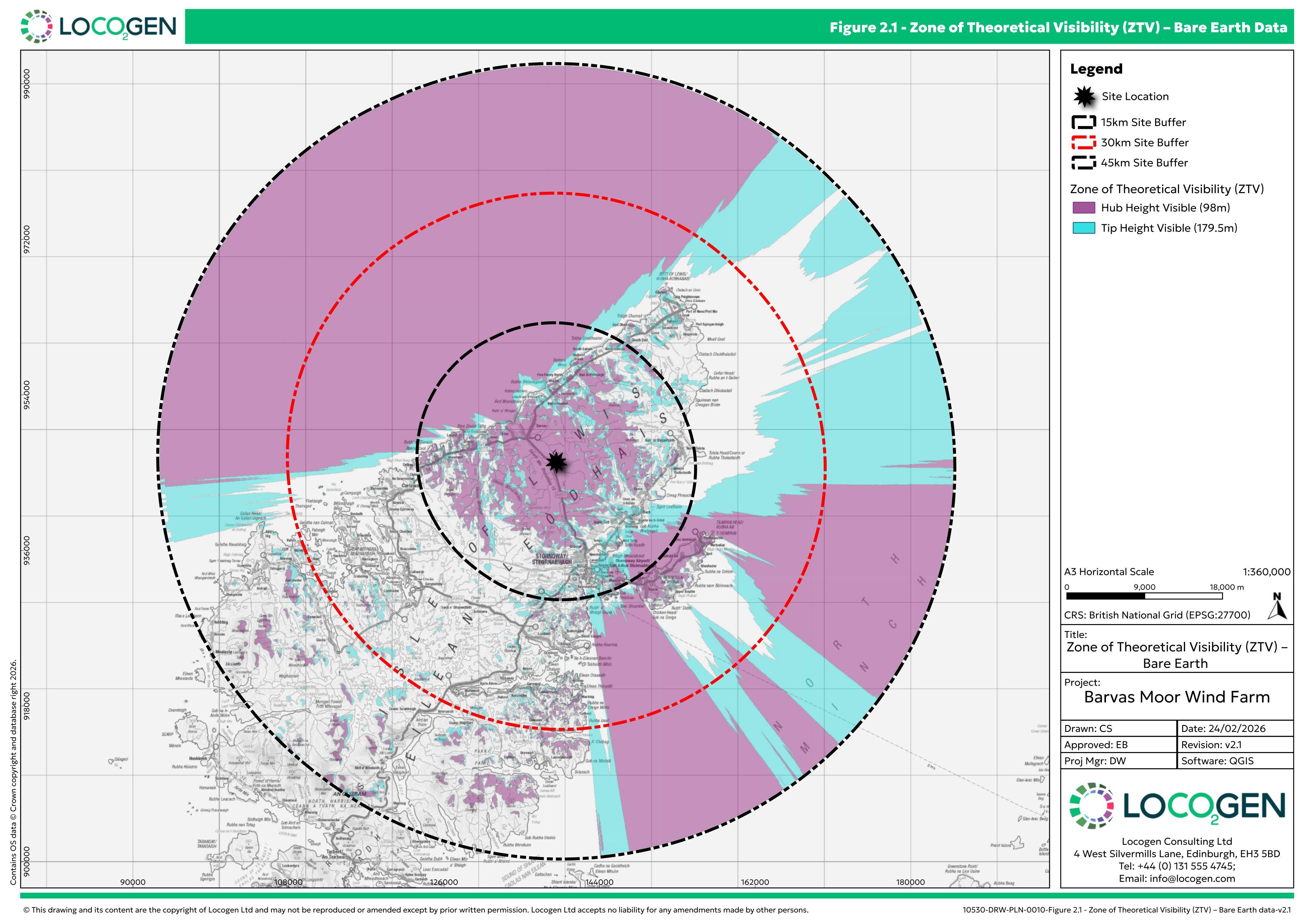Click the 'Barvas Moor Wind Farm' project name
The height and width of the screenshot is (924, 1307).
[x=1176, y=697]
